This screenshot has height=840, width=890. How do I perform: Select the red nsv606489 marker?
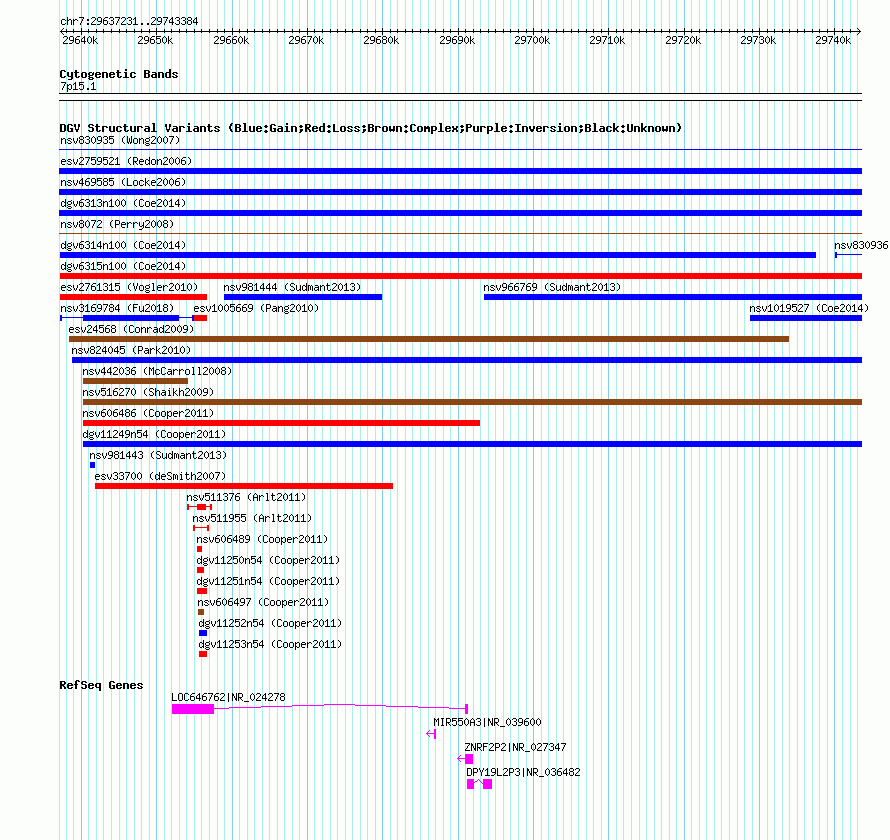[x=199, y=549]
